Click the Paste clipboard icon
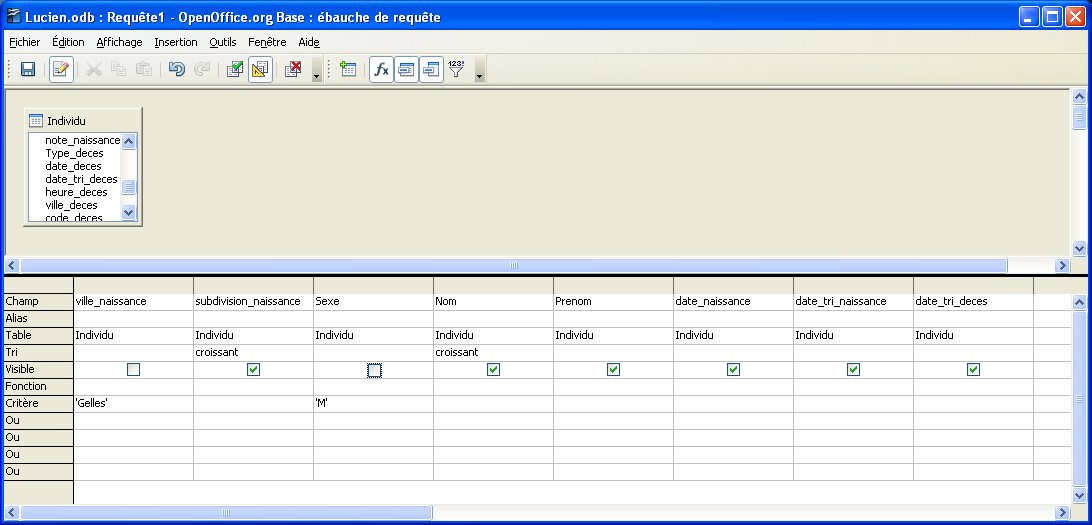 pyautogui.click(x=143, y=70)
